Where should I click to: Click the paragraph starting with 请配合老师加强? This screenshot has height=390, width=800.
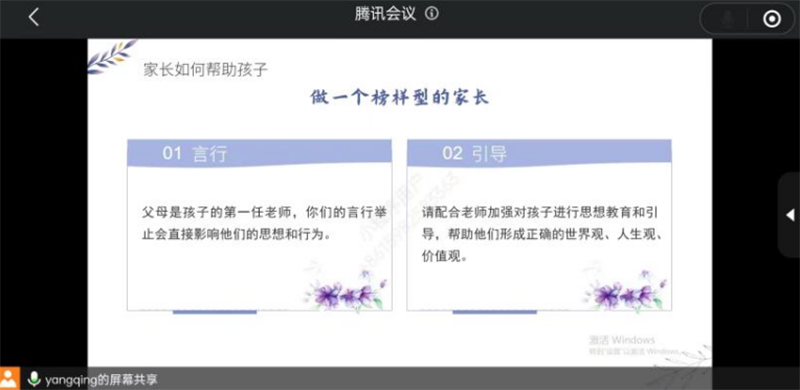coord(542,234)
